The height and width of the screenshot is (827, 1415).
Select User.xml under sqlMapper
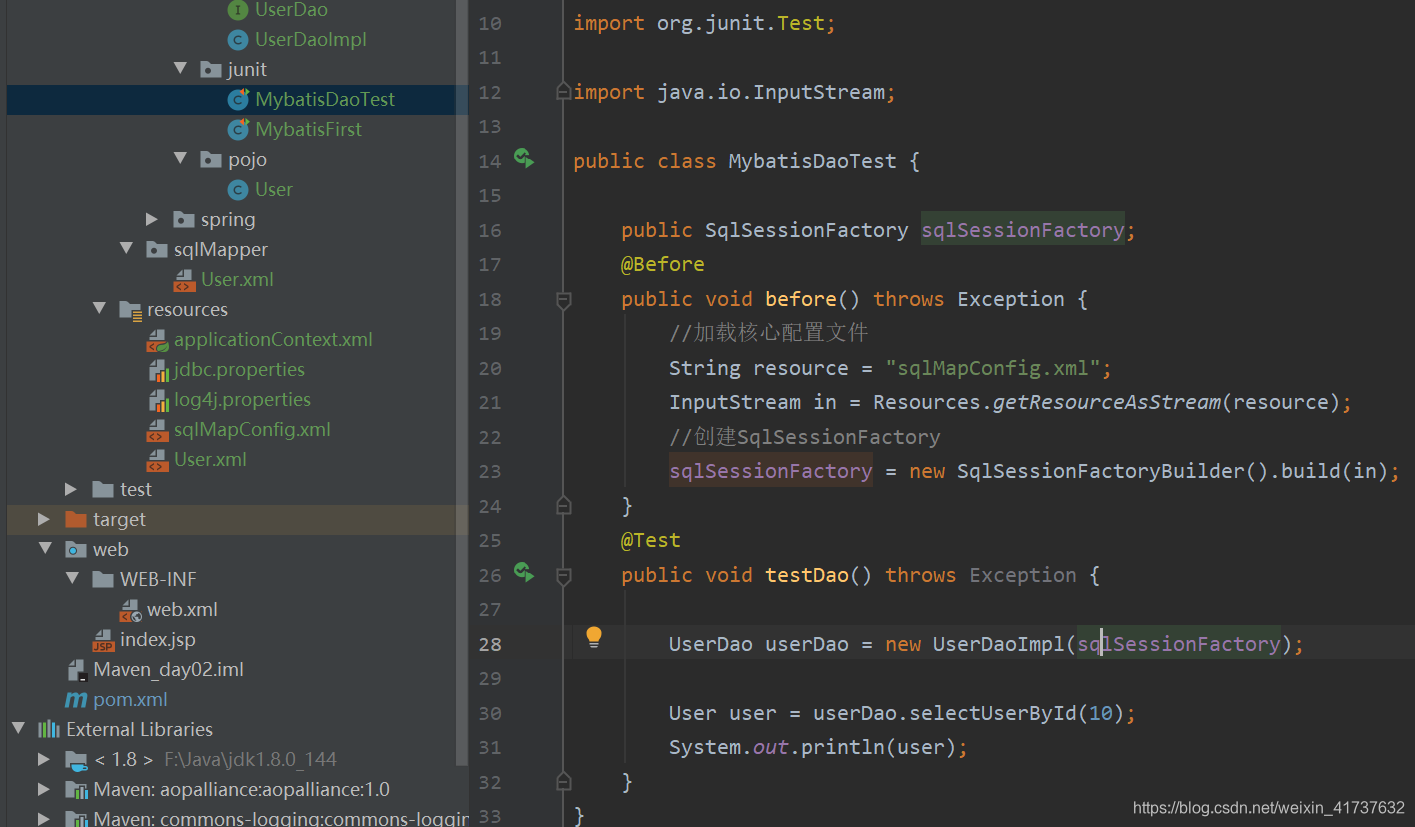[238, 280]
